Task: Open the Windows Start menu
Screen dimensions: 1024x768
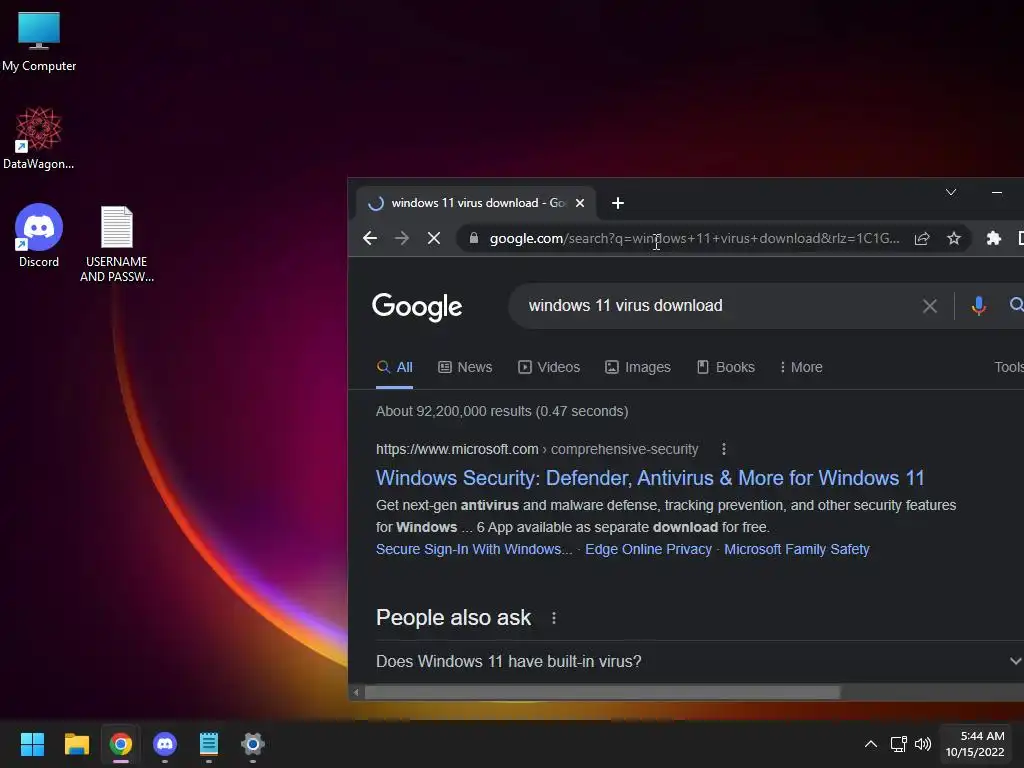Action: pyautogui.click(x=32, y=744)
